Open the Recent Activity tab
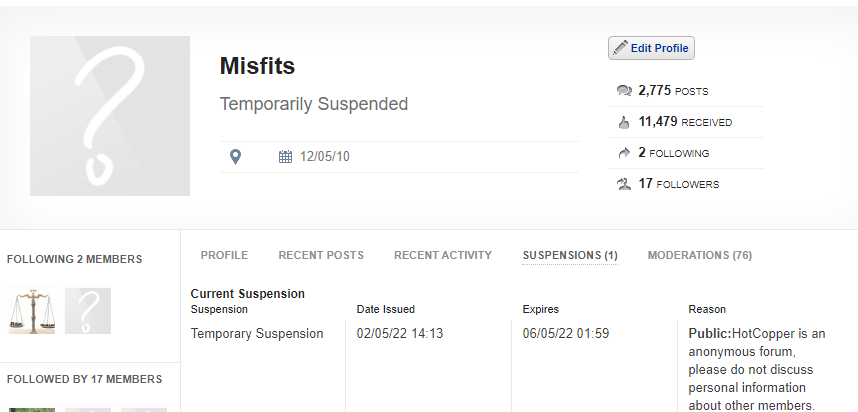Image resolution: width=858 pixels, height=412 pixels. tap(443, 256)
